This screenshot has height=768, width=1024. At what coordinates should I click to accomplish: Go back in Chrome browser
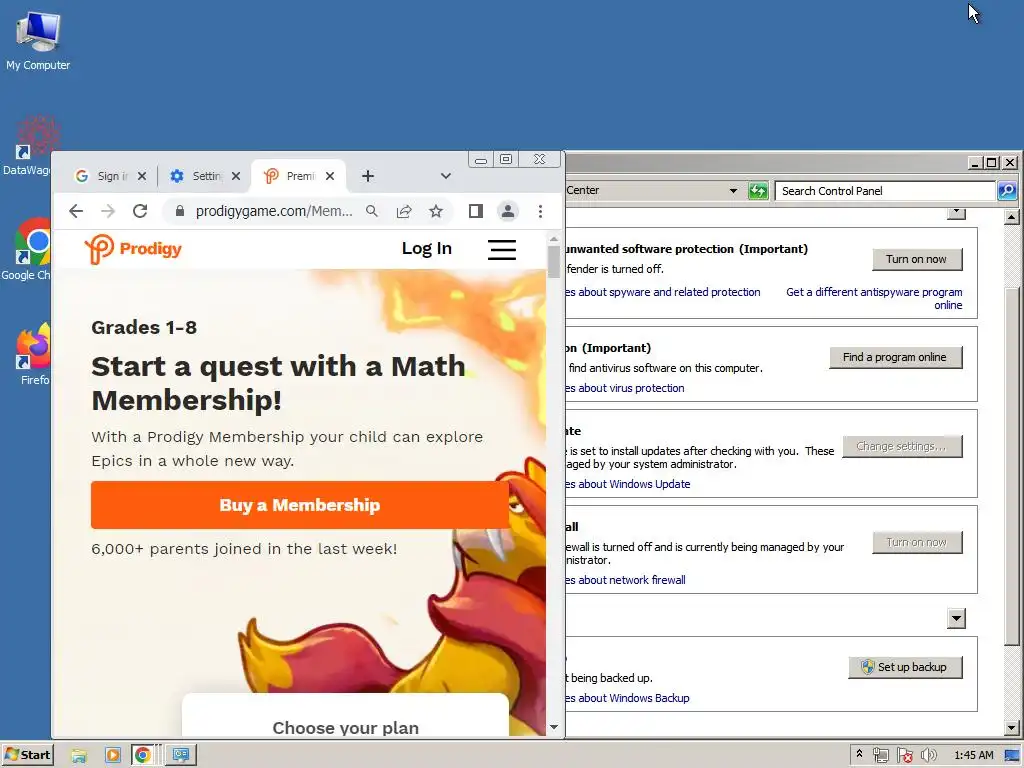(x=76, y=211)
